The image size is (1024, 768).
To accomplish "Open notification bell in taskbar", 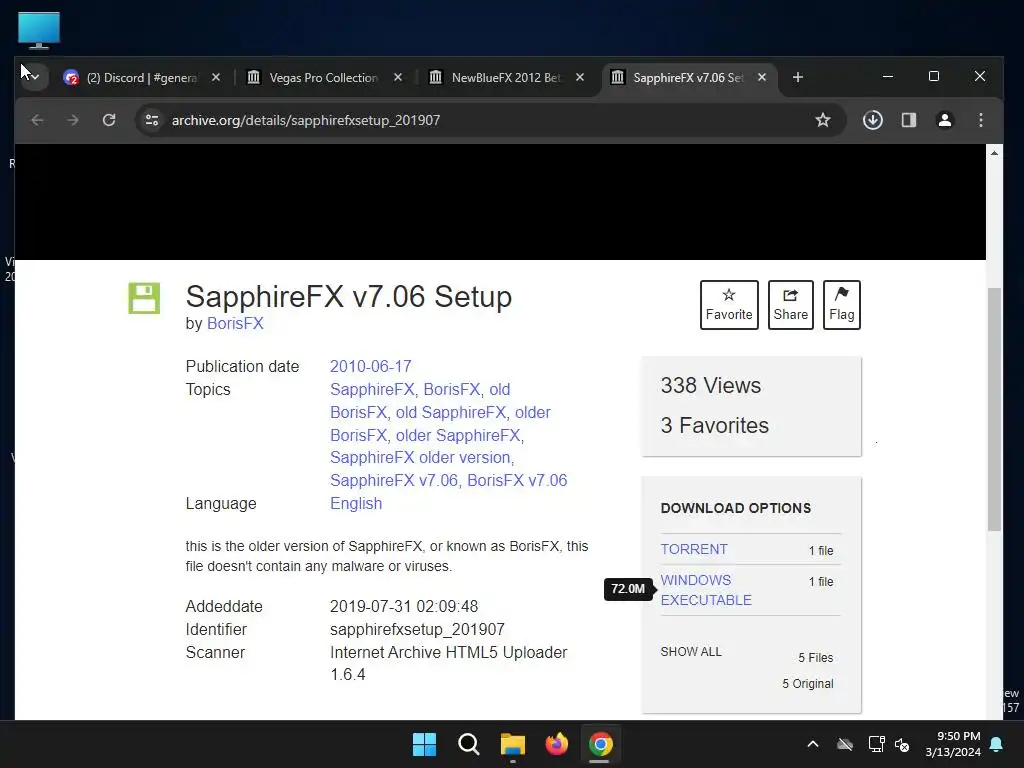I will (x=997, y=744).
